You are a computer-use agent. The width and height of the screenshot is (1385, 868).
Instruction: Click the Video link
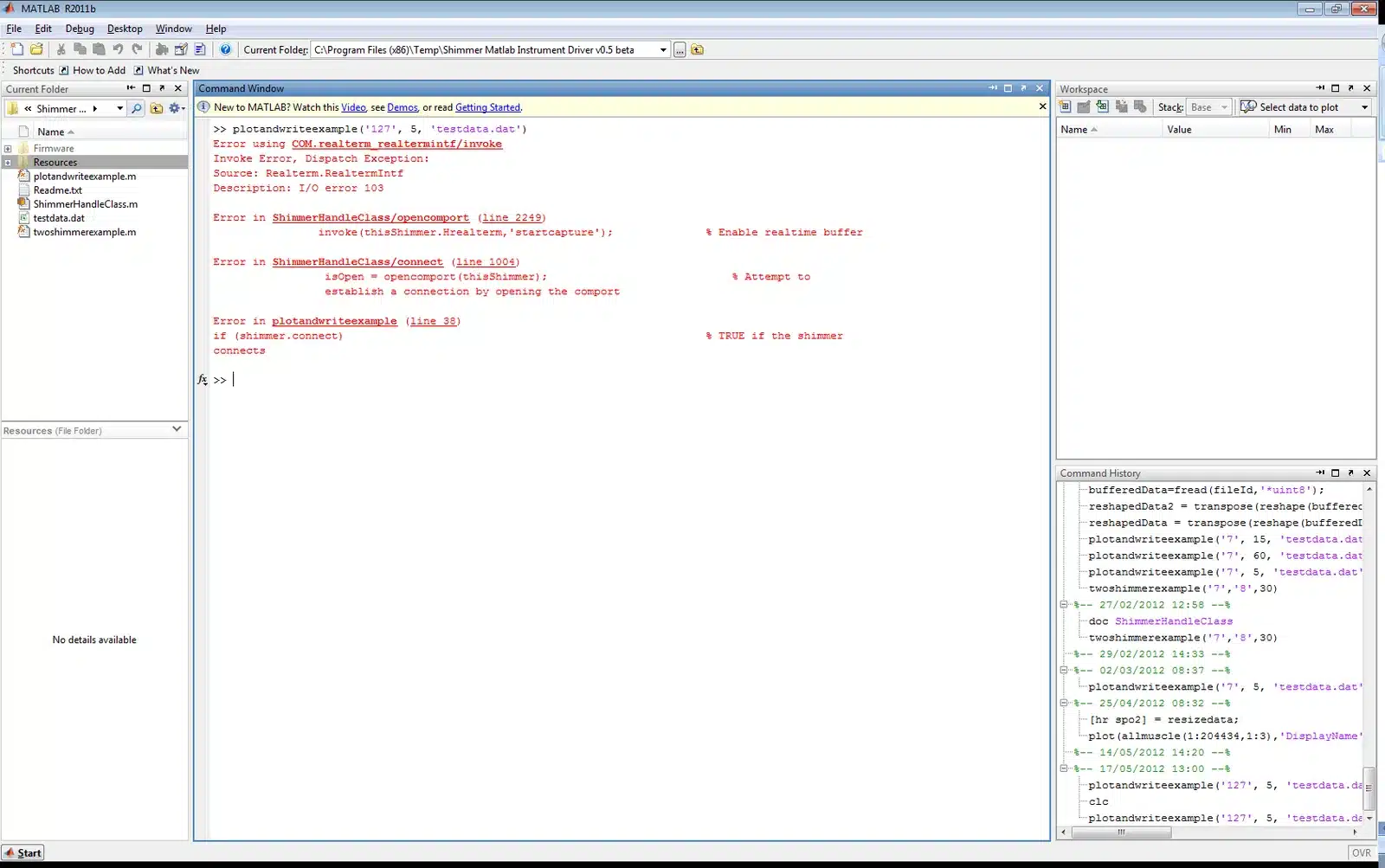[x=353, y=107]
